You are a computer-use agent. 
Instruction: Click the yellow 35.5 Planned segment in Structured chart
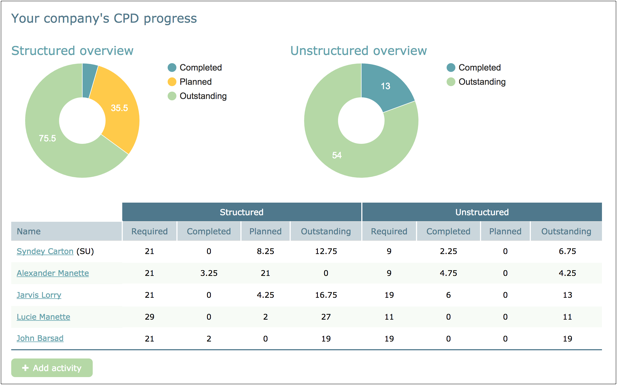120,108
